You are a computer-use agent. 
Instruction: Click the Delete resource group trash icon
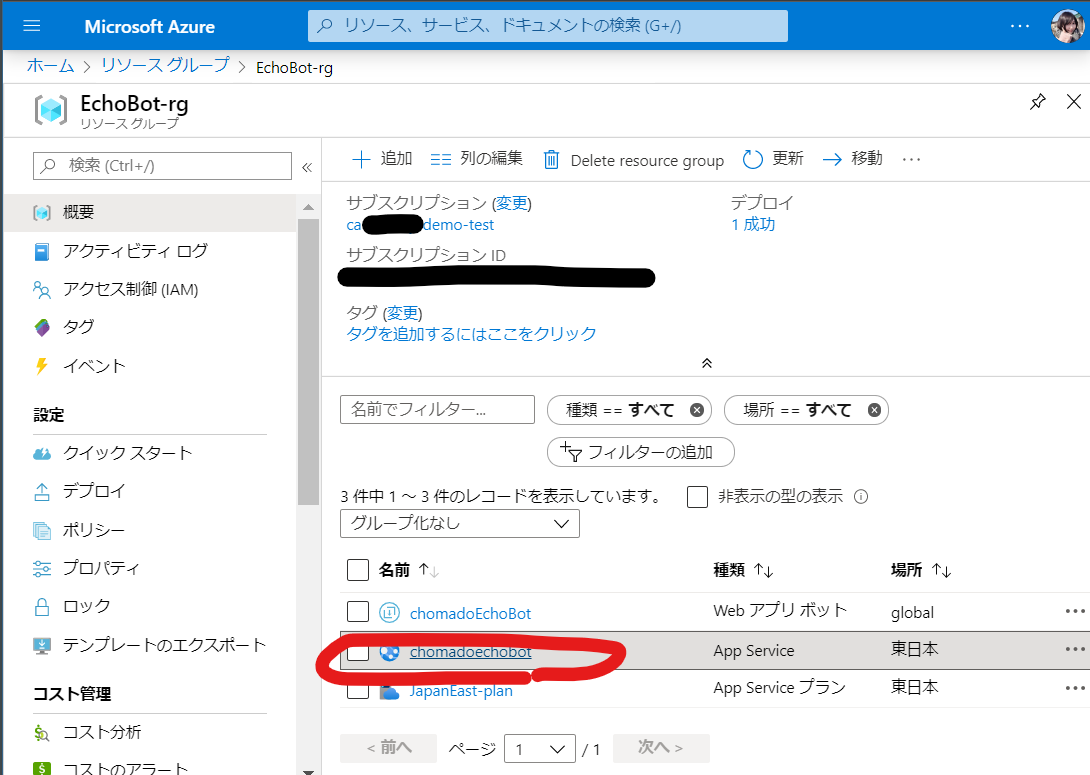coord(551,160)
